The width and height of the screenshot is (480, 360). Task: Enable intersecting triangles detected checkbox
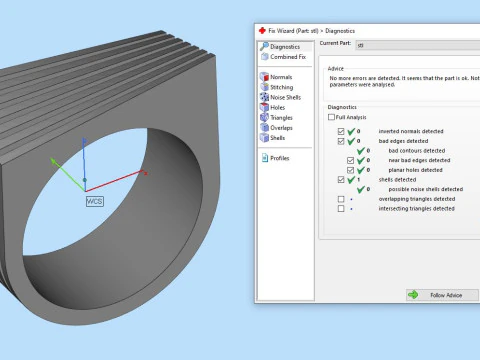pos(341,209)
